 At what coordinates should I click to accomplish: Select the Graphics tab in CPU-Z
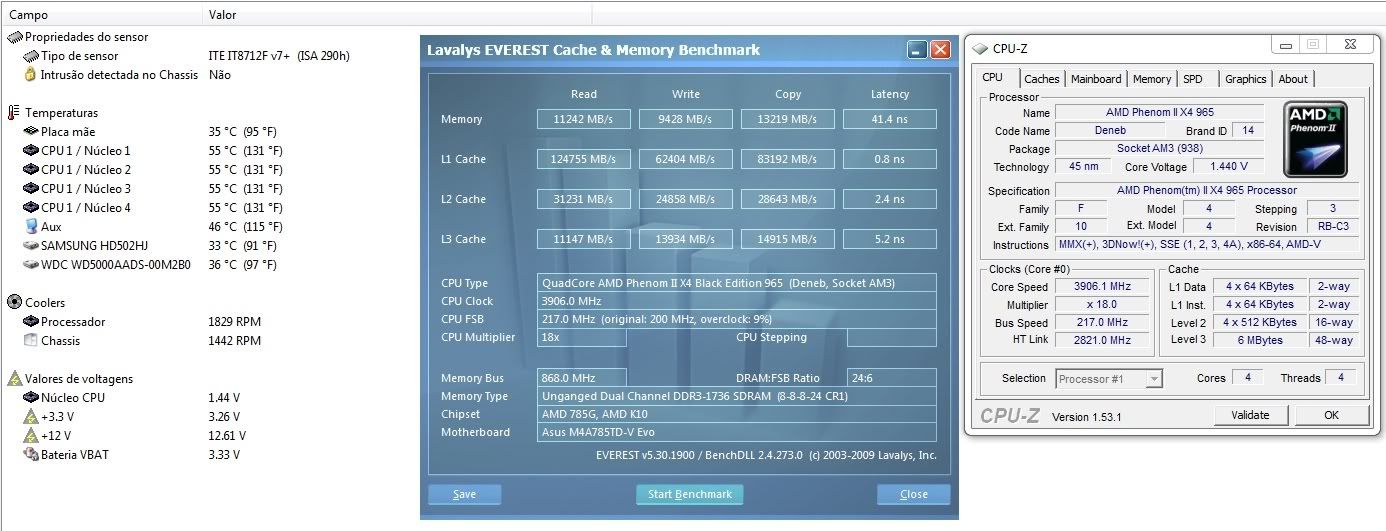point(1246,79)
